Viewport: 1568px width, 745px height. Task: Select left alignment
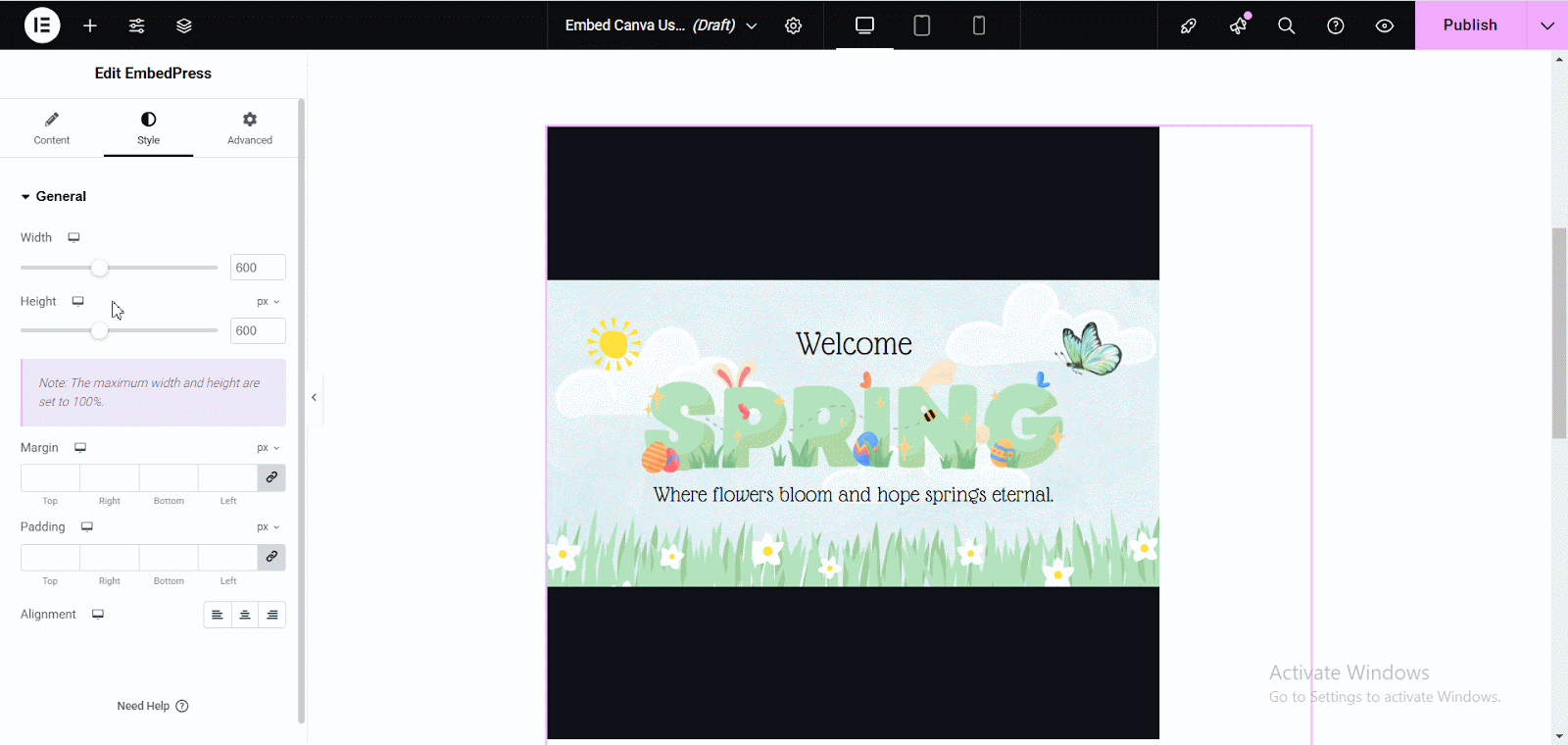[218, 615]
